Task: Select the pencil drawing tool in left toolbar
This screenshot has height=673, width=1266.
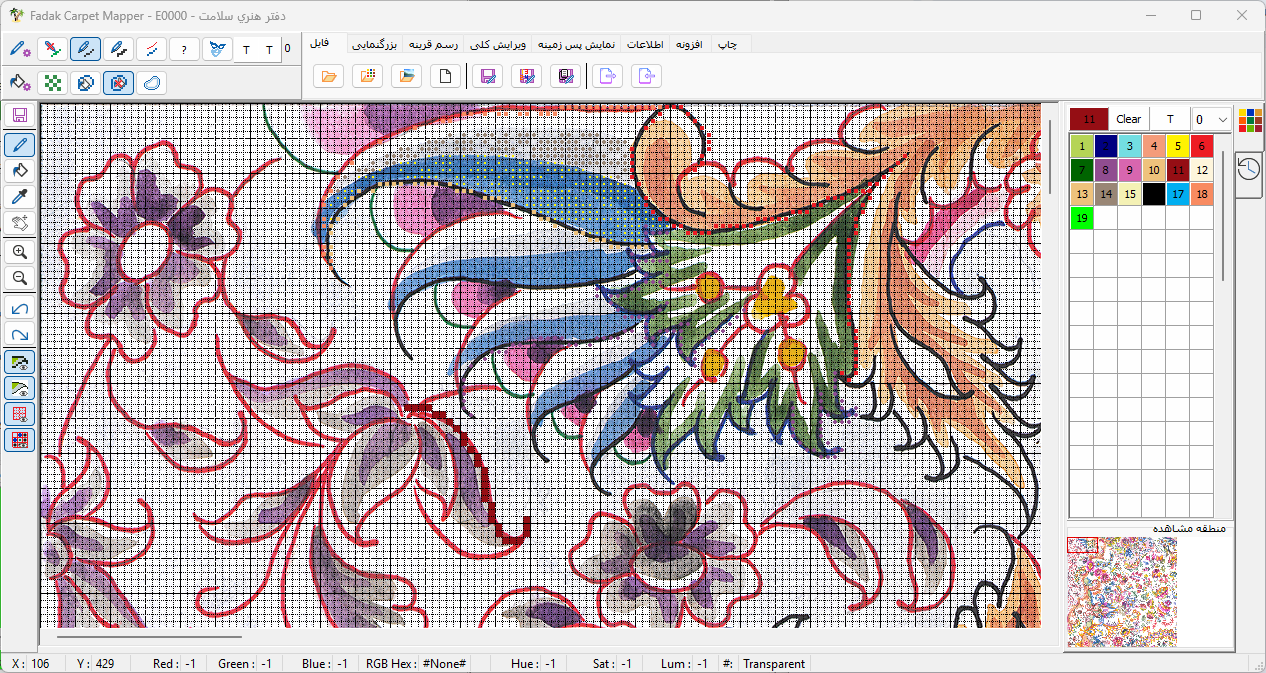Action: [x=20, y=144]
